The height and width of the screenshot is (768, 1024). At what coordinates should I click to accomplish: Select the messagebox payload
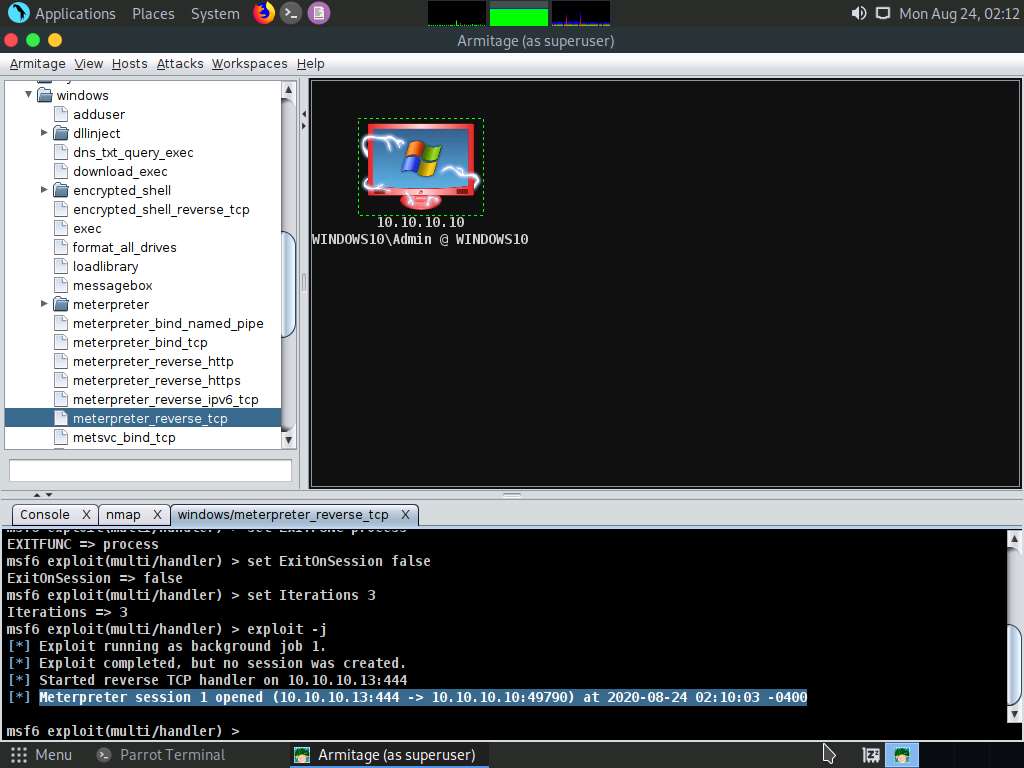click(112, 285)
